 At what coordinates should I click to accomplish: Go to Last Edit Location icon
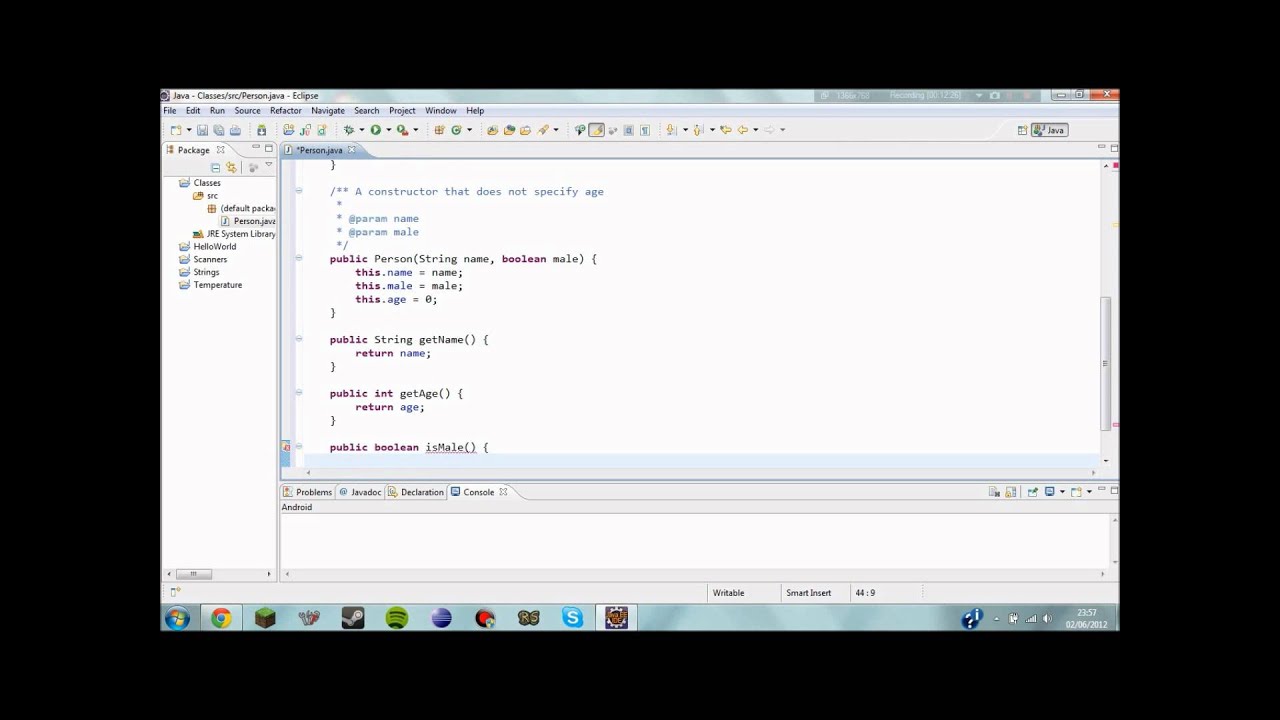pyautogui.click(x=725, y=130)
